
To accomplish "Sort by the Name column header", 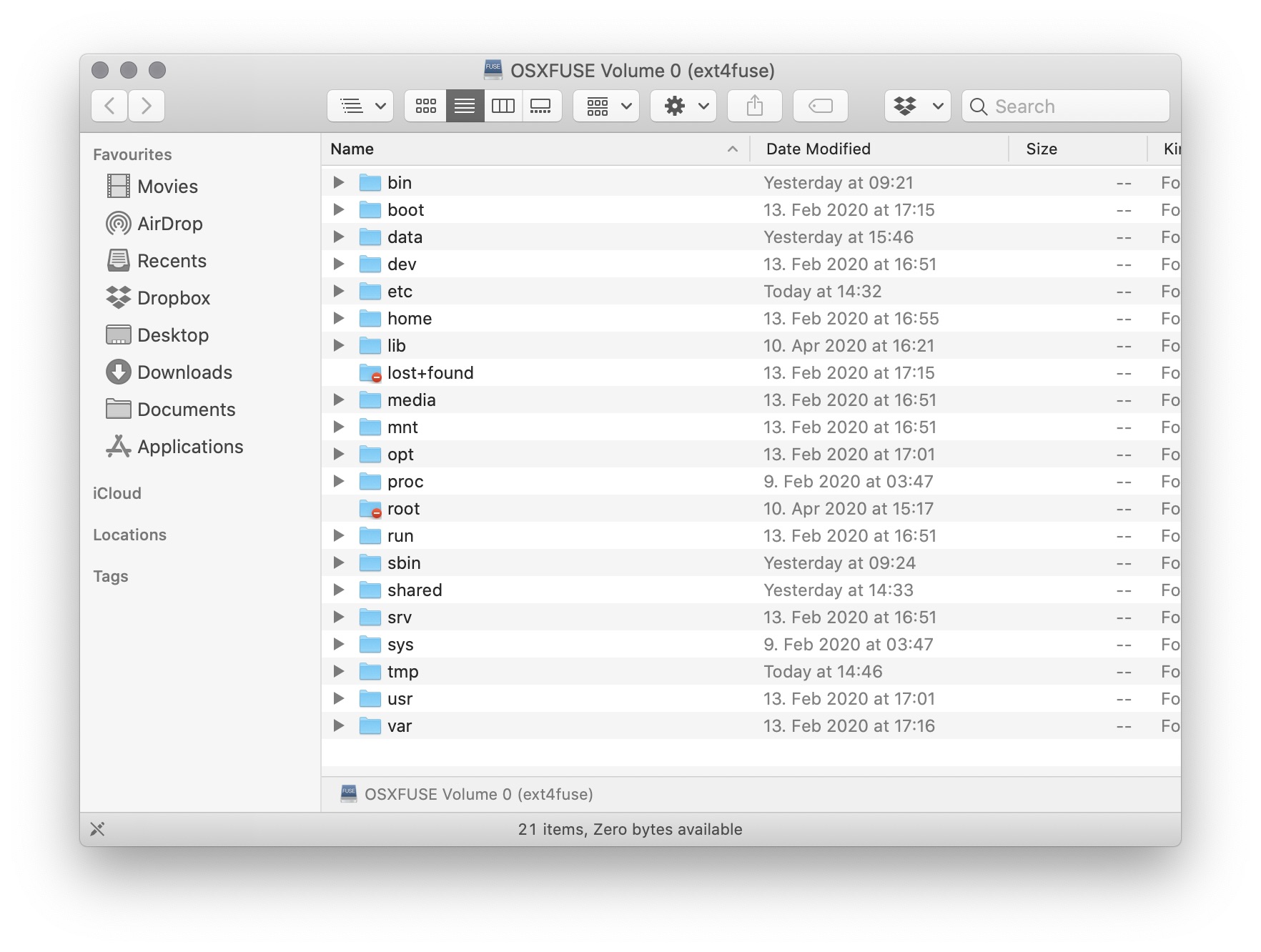I will pos(535,149).
